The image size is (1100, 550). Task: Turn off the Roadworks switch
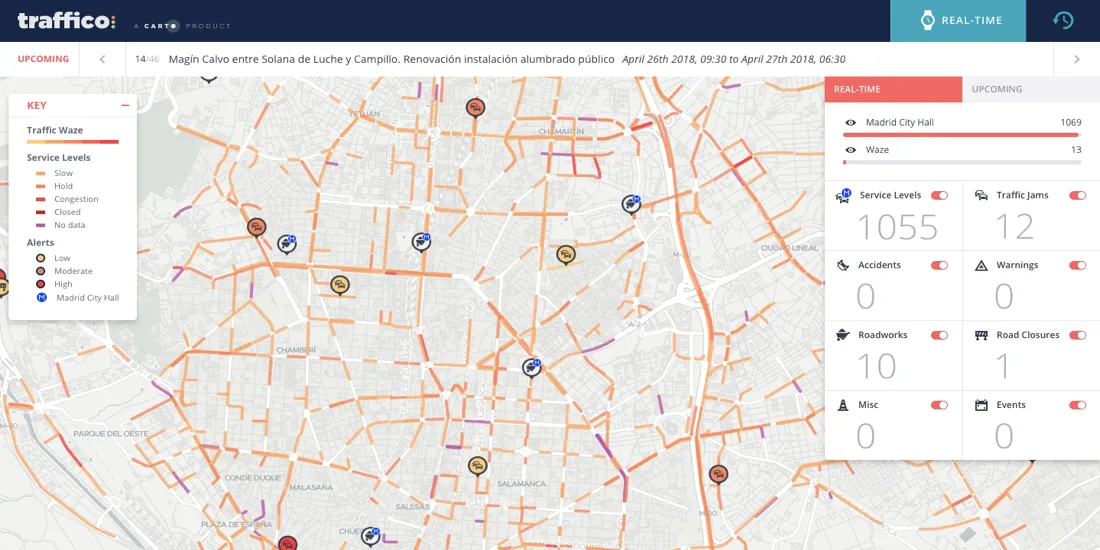(939, 335)
